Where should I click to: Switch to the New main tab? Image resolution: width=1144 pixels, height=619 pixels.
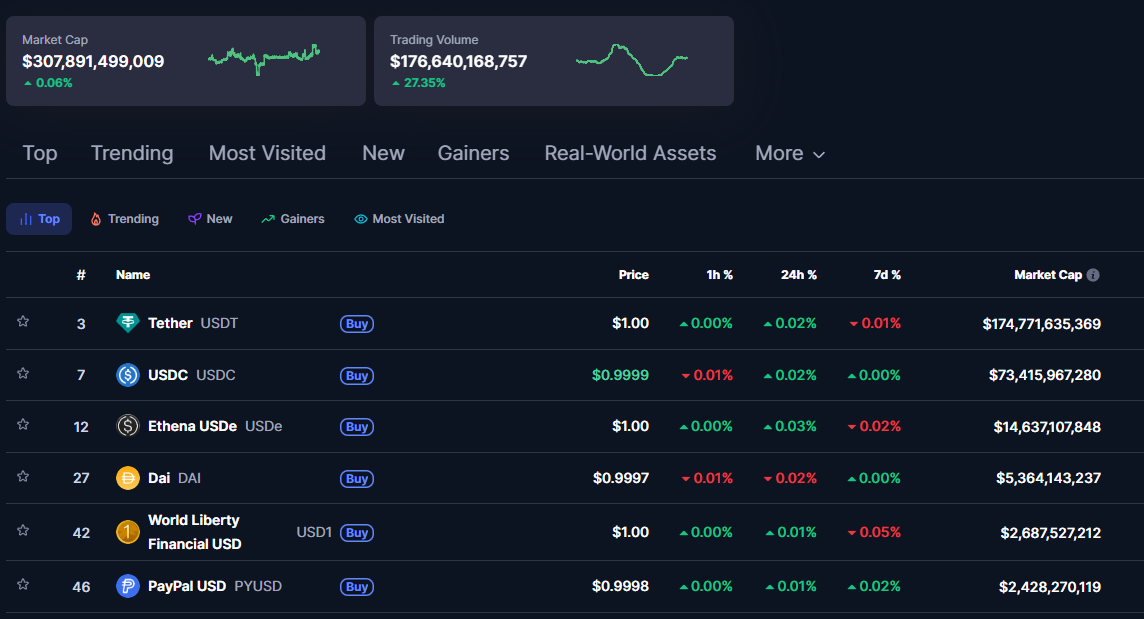[x=383, y=153]
